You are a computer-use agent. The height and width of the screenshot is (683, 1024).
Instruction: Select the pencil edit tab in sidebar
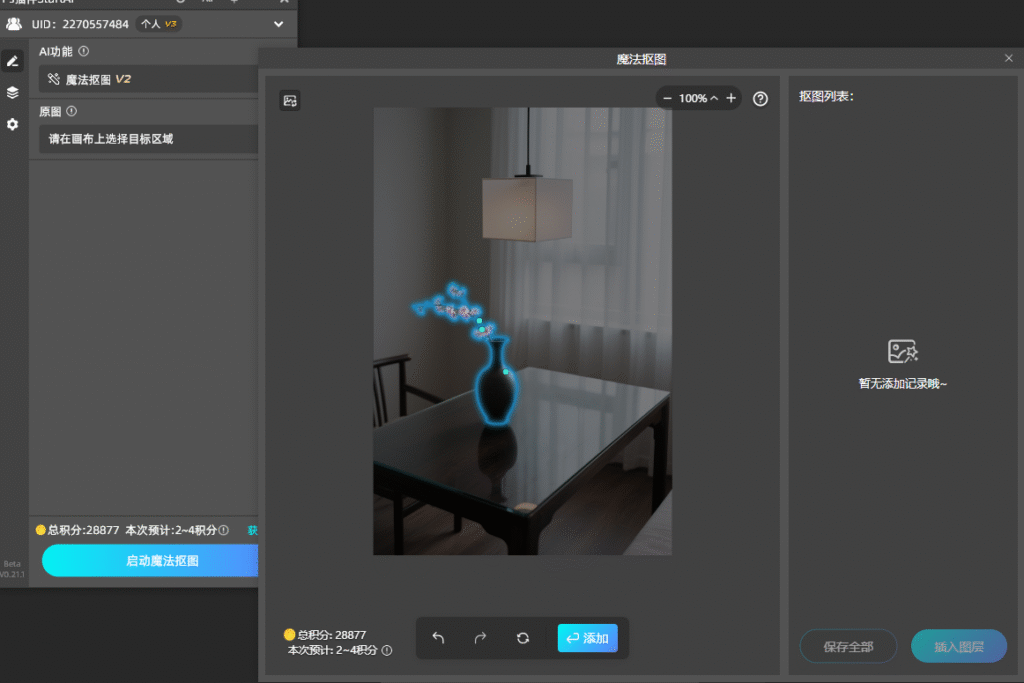pos(12,61)
